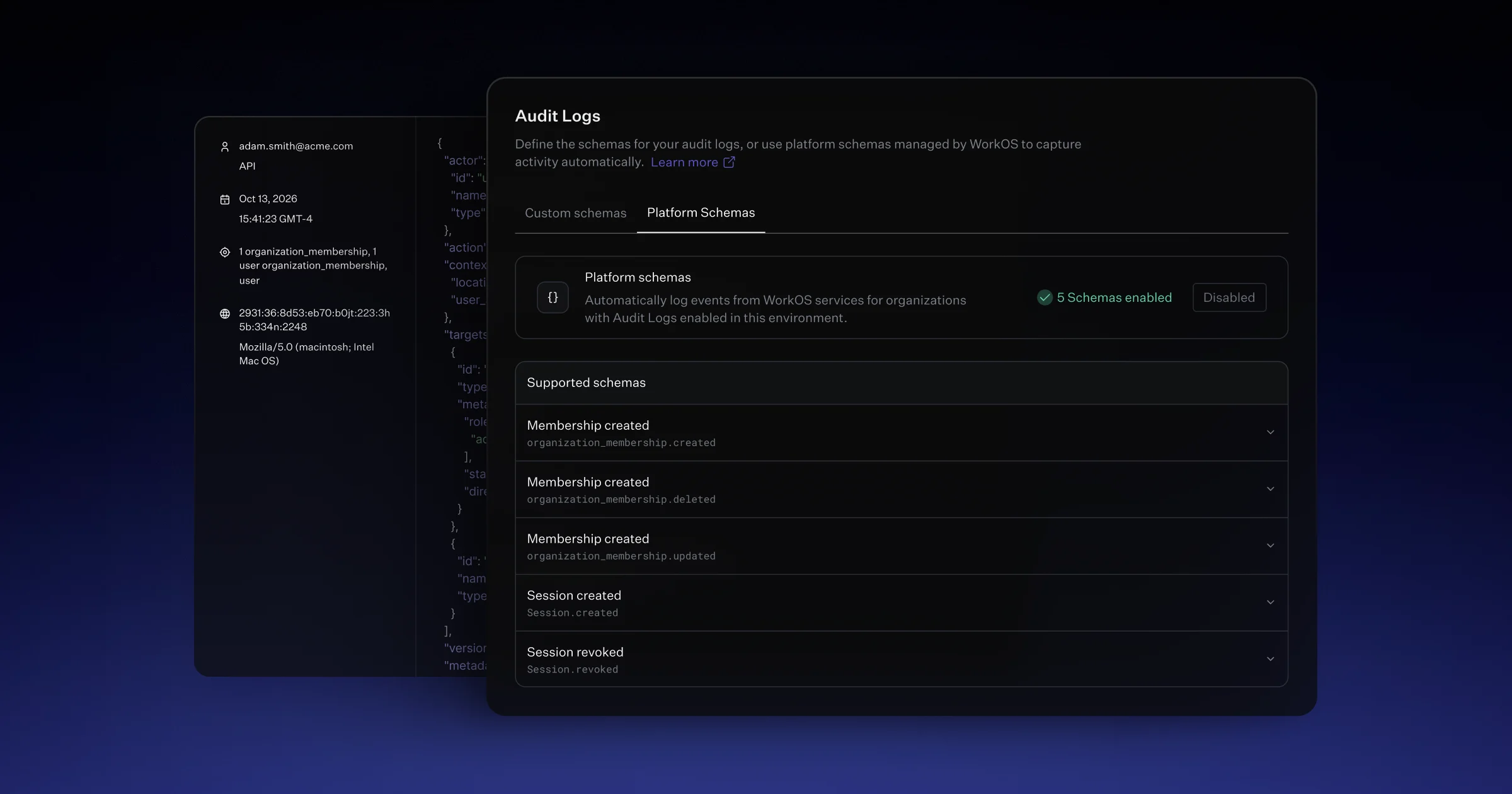Switch to the Custom schemas tab
This screenshot has height=794, width=1512.
tap(575, 213)
